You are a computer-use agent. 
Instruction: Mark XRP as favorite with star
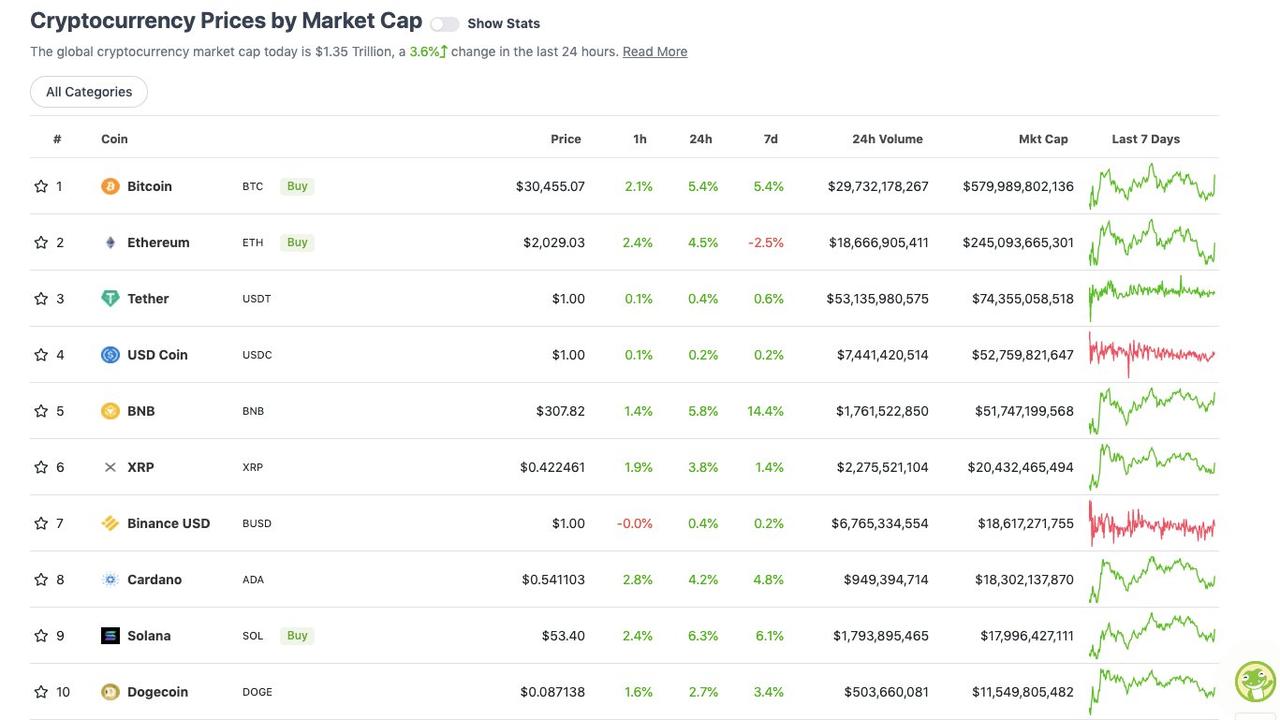(x=41, y=467)
